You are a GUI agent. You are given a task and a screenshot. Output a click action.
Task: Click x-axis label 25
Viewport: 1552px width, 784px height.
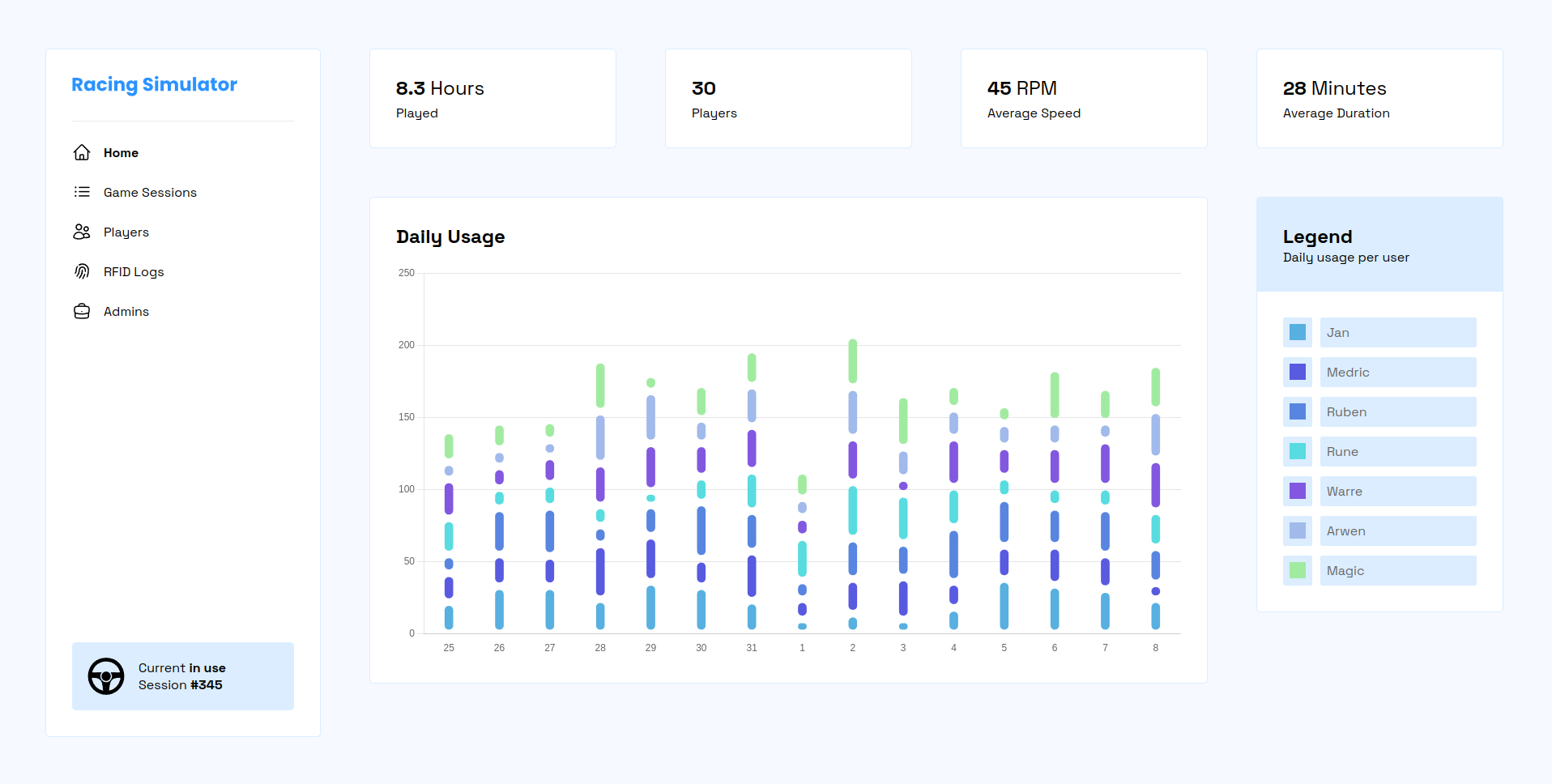[x=449, y=648]
